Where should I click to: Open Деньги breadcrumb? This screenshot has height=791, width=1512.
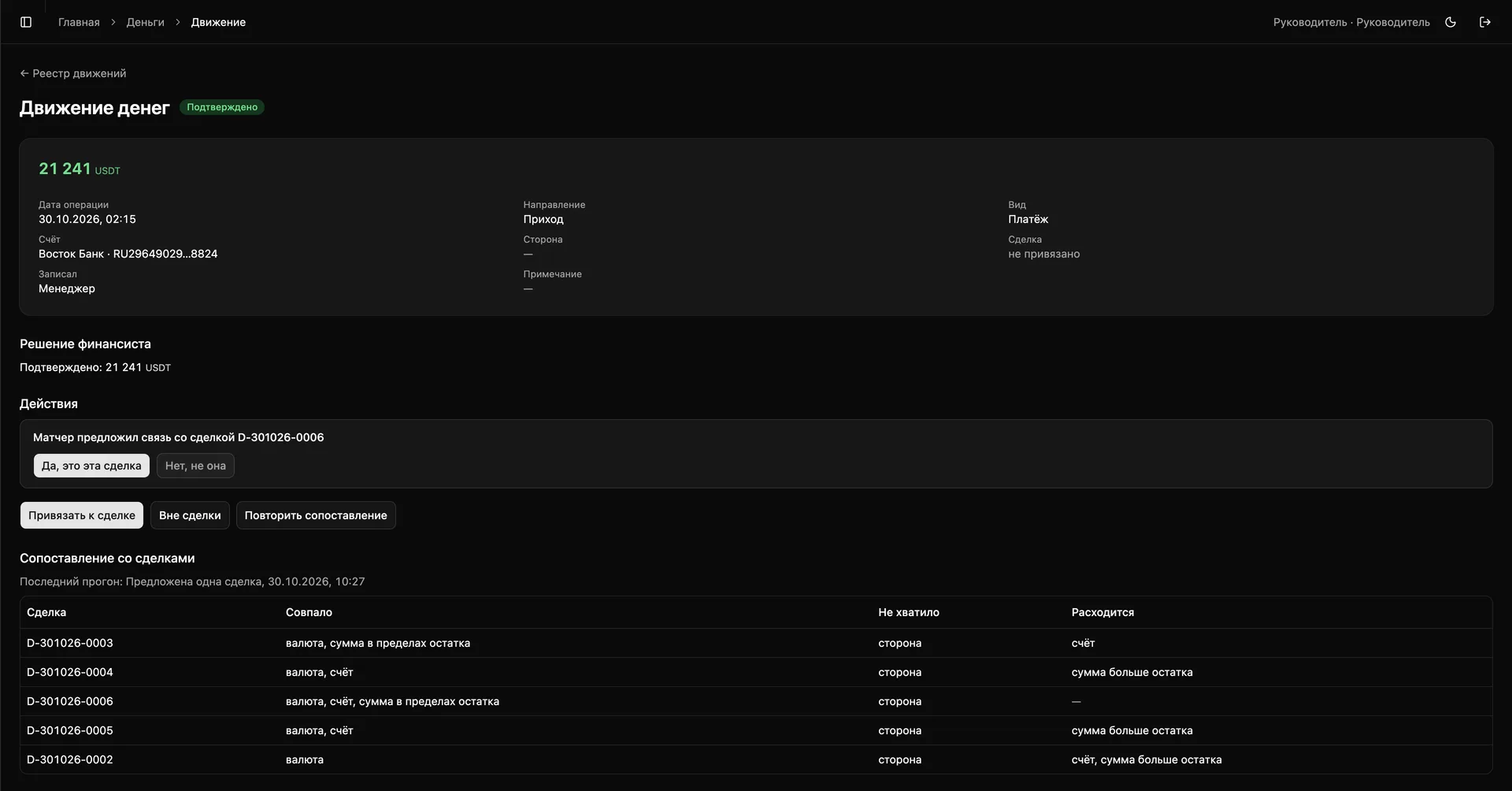click(145, 22)
